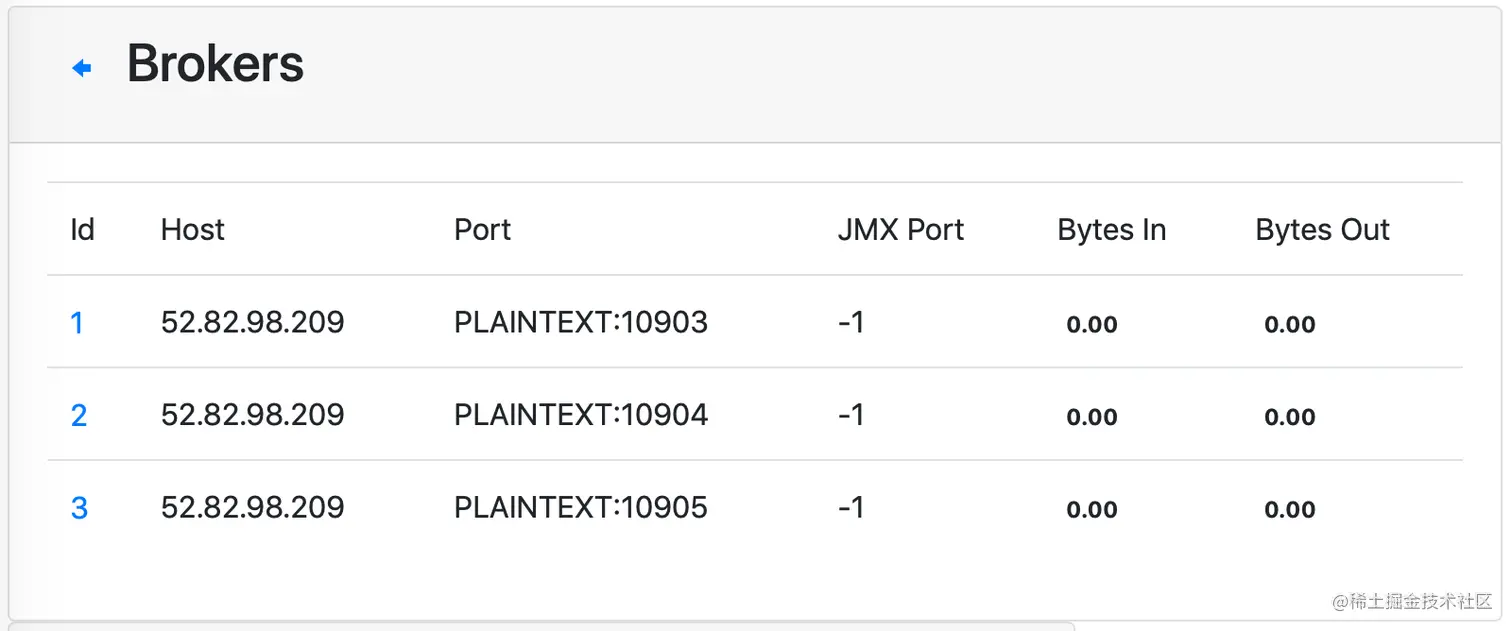Viewport: 1512px width, 631px height.
Task: Click Bytes Out value for broker 3
Action: click(x=1289, y=510)
